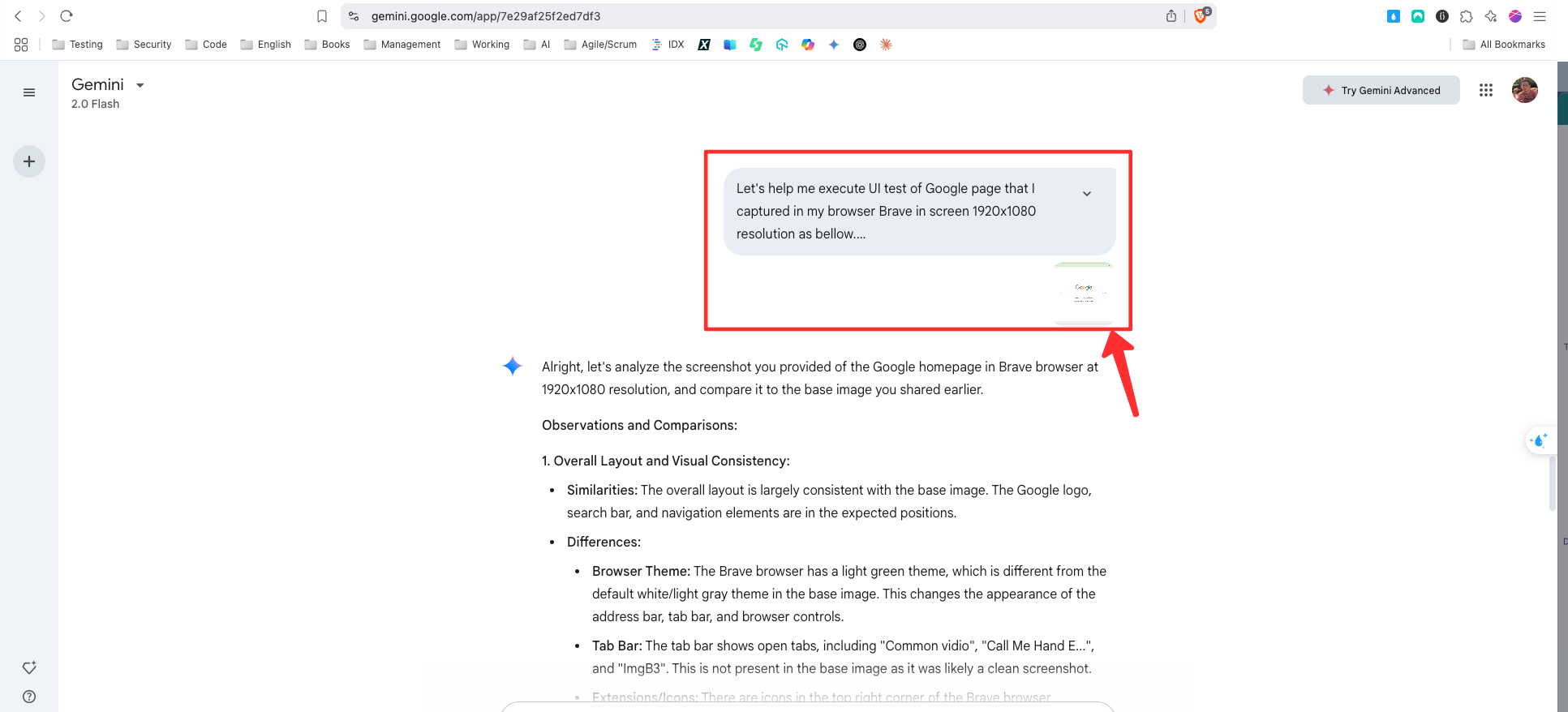Open the Code bookmarks folder
The height and width of the screenshot is (712, 1568).
tap(206, 45)
